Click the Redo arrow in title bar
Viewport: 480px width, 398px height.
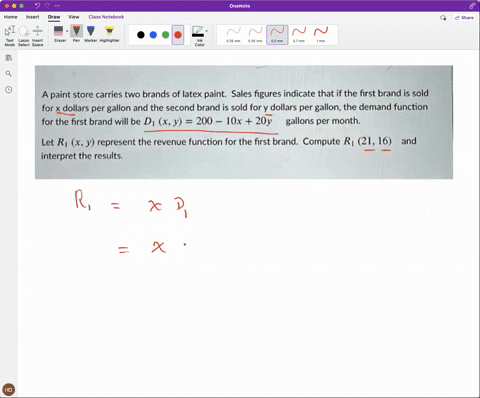click(x=47, y=6)
